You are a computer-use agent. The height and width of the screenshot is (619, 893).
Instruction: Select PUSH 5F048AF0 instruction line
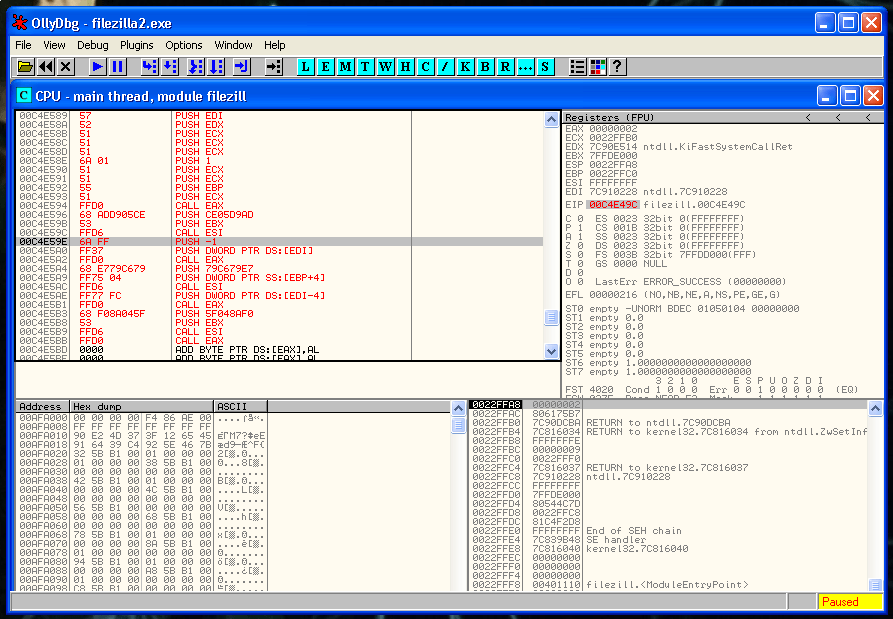[279, 314]
